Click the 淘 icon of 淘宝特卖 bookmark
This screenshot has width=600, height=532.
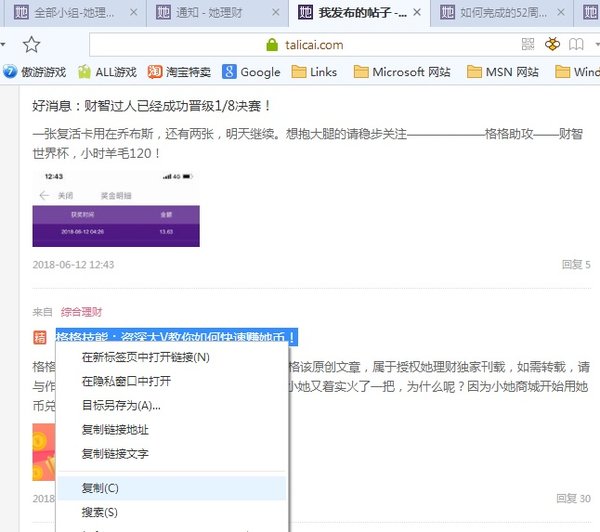coord(155,72)
